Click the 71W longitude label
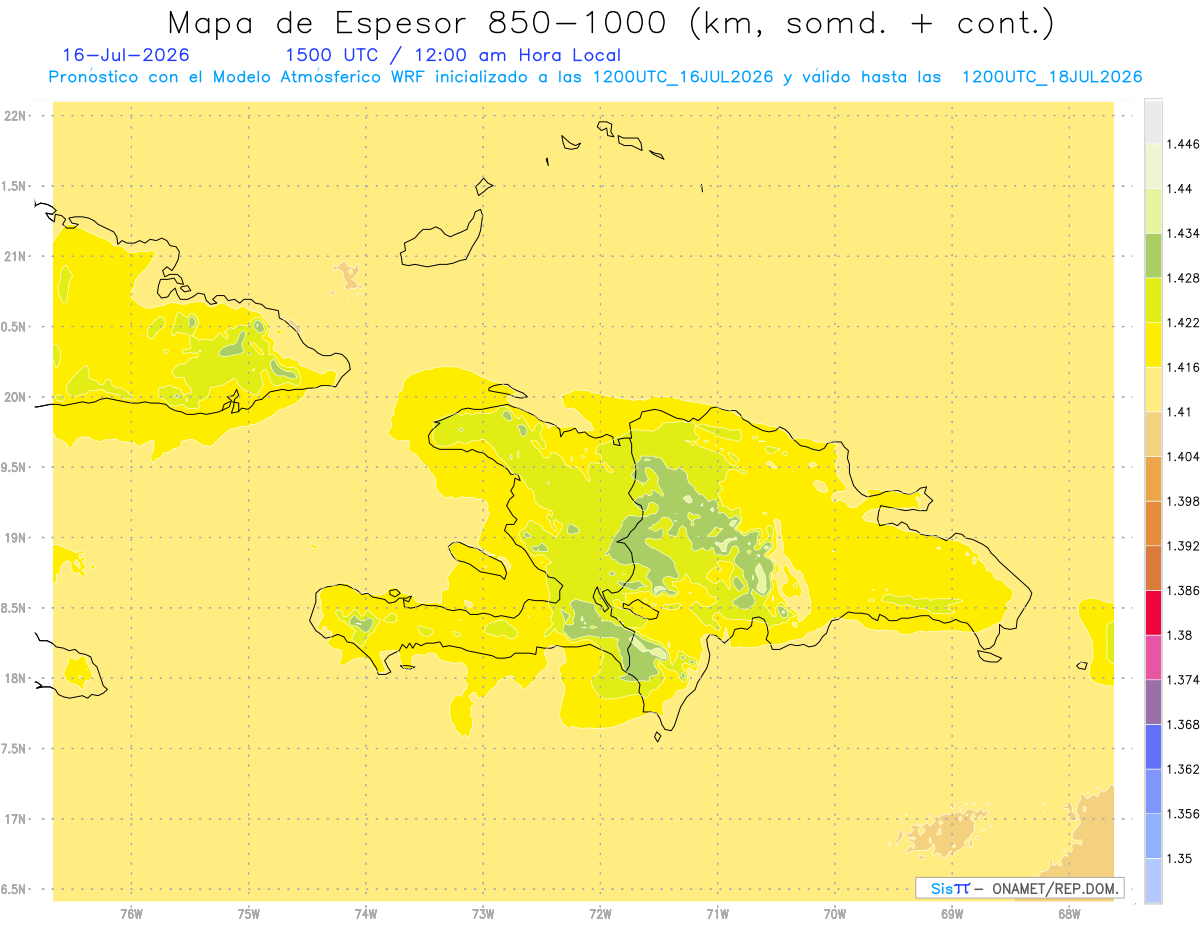The height and width of the screenshot is (927, 1200). tap(717, 913)
